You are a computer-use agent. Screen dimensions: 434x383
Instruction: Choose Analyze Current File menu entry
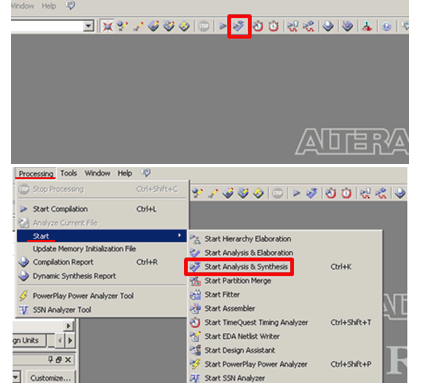click(102, 223)
